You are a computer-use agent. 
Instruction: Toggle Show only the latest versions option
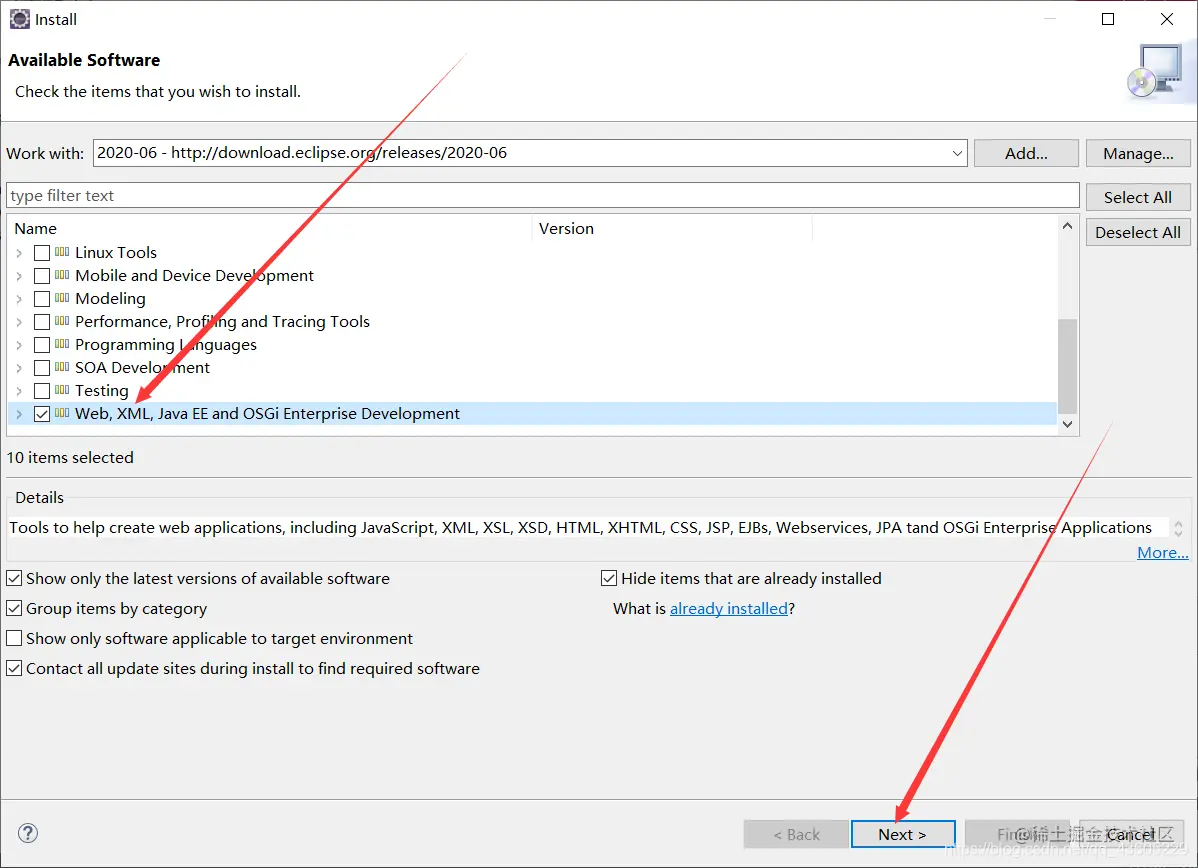pyautogui.click(x=14, y=578)
